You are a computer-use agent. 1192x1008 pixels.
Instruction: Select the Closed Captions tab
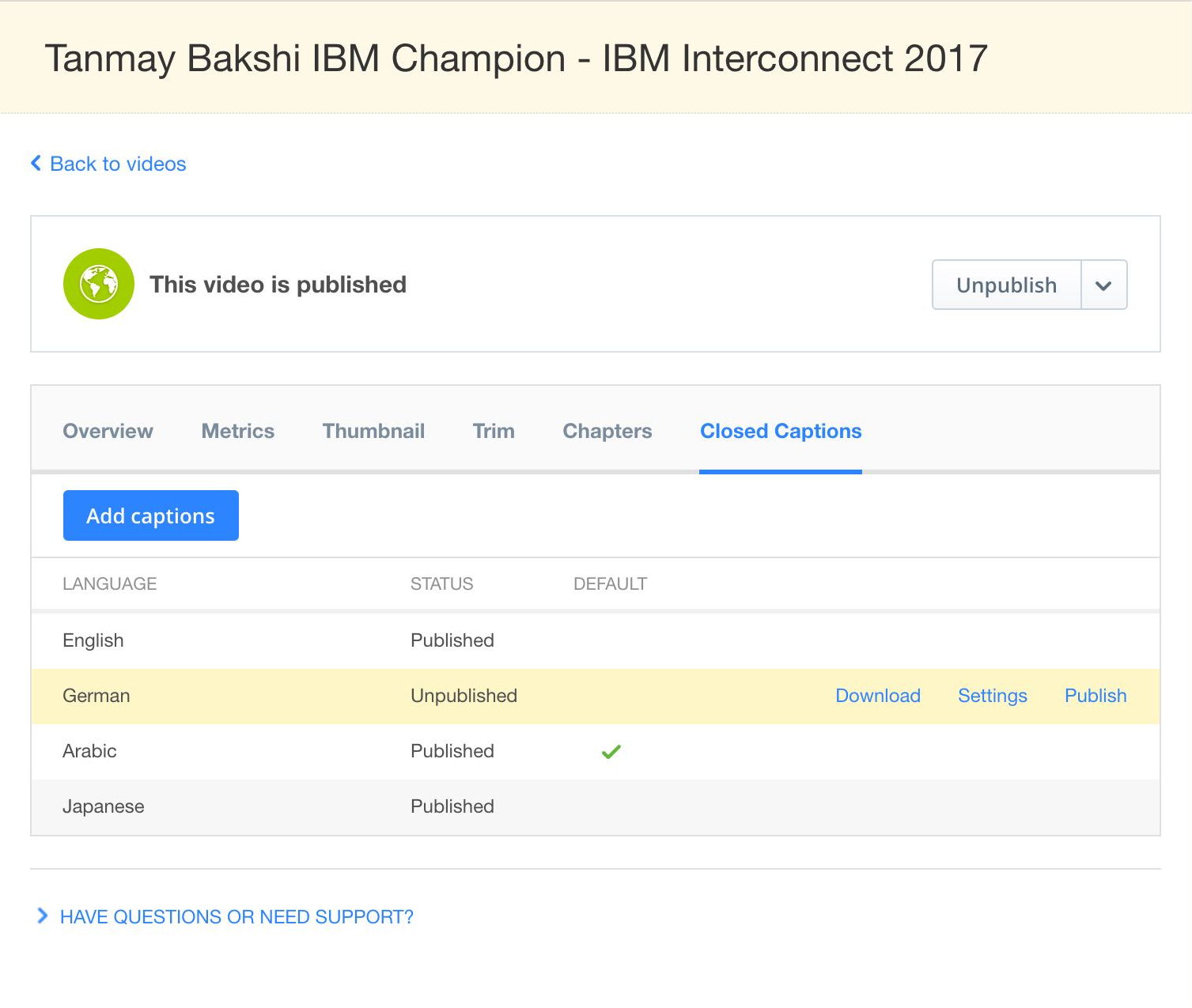781,431
